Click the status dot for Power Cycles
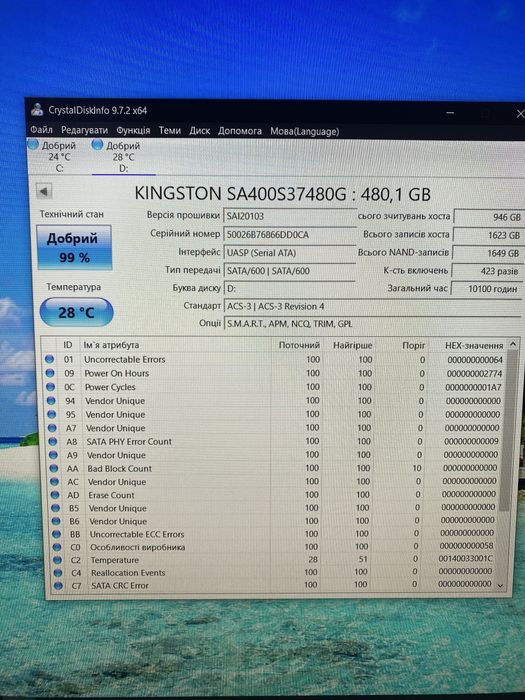This screenshot has width=525, height=700. point(51,387)
